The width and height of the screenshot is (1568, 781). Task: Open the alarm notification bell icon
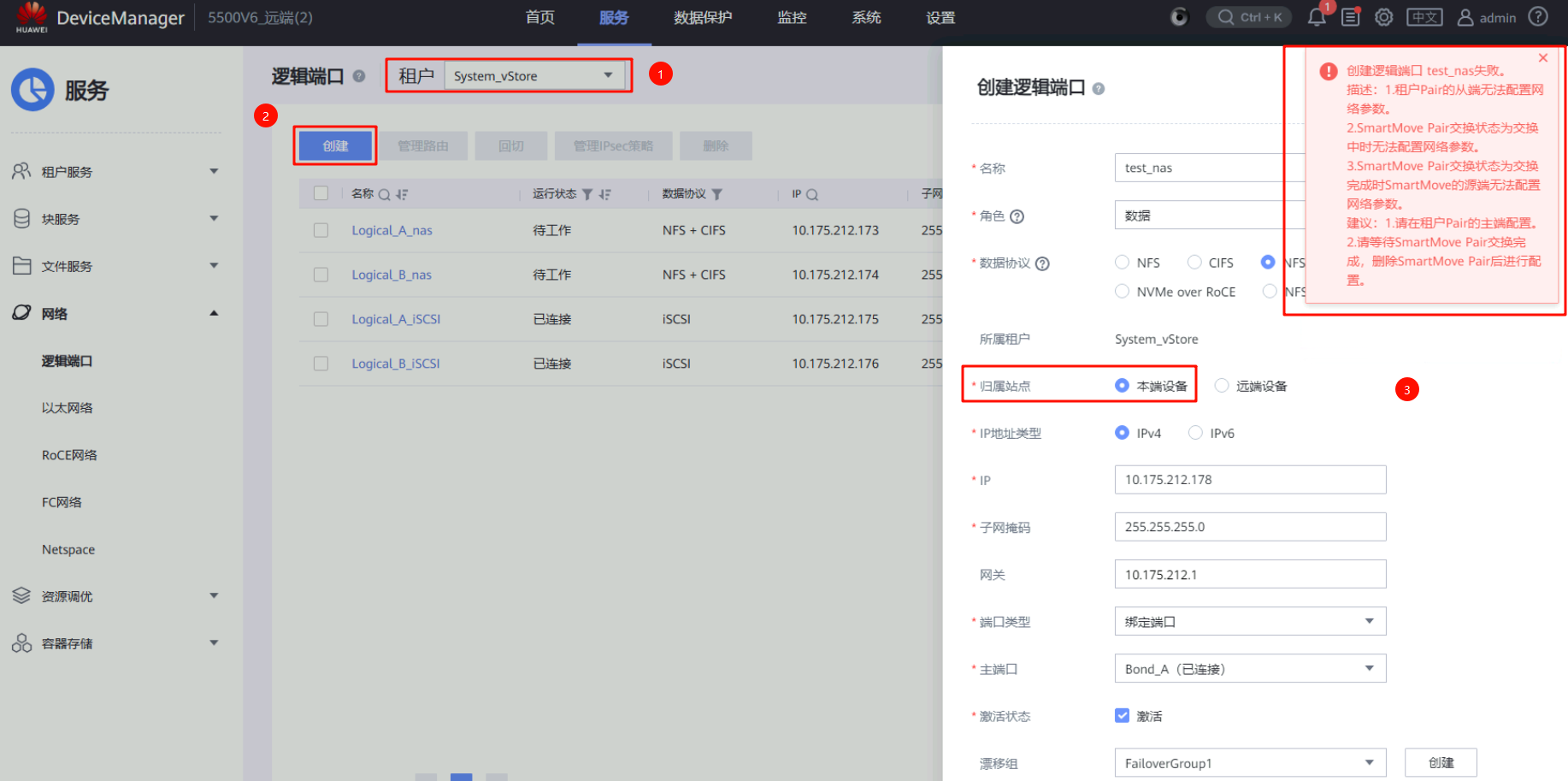[1316, 17]
